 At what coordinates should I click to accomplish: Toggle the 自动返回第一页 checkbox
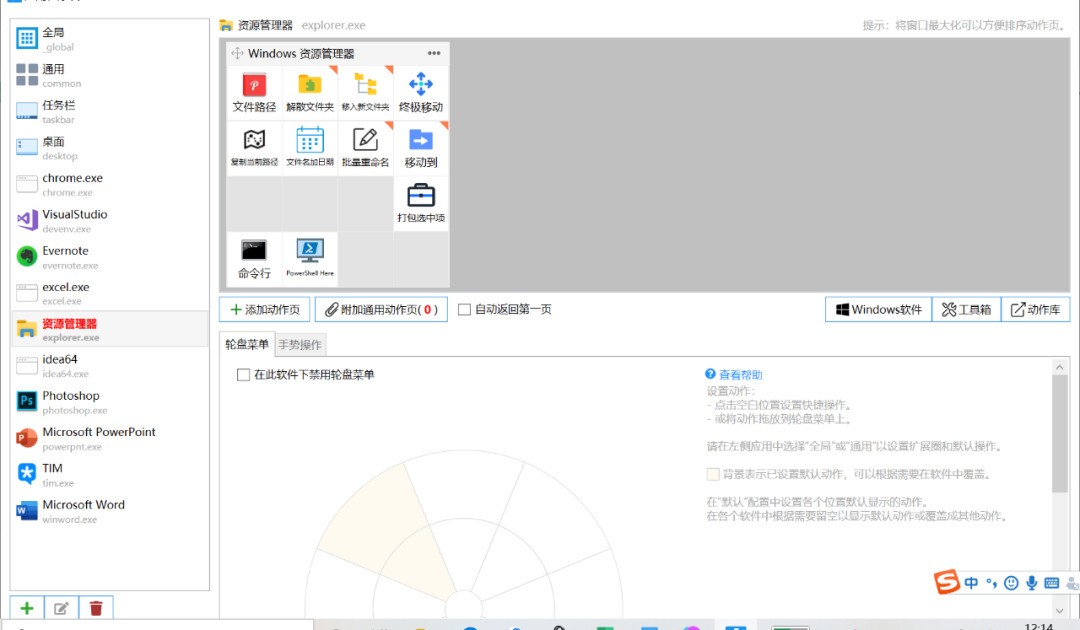click(464, 309)
